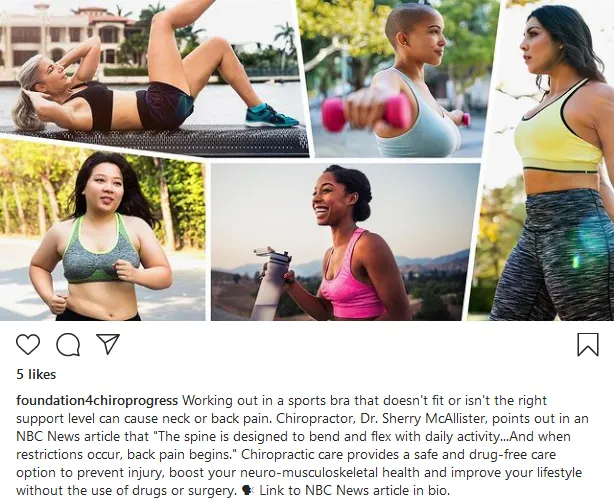
Task: Like the post with heart icon
Action: click(x=28, y=345)
